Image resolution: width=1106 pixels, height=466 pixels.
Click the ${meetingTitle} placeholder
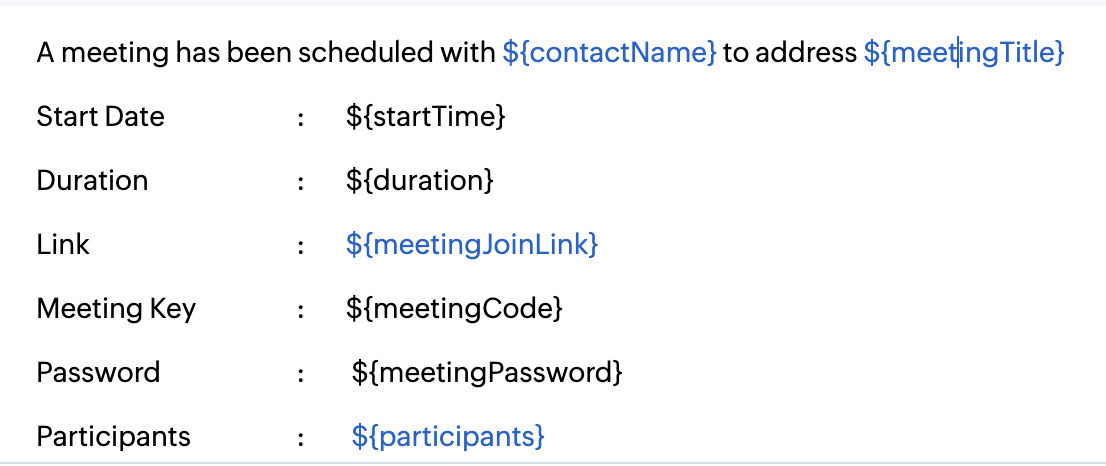tap(964, 53)
